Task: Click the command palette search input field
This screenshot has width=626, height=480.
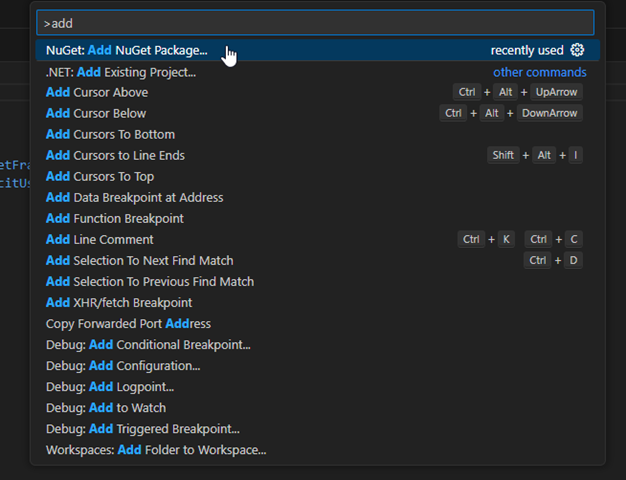Action: coord(315,23)
